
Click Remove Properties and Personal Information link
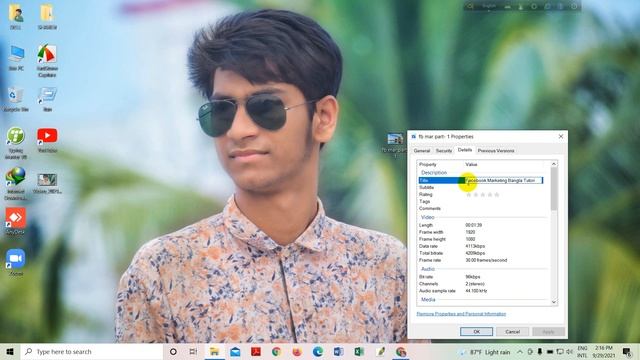click(x=461, y=314)
